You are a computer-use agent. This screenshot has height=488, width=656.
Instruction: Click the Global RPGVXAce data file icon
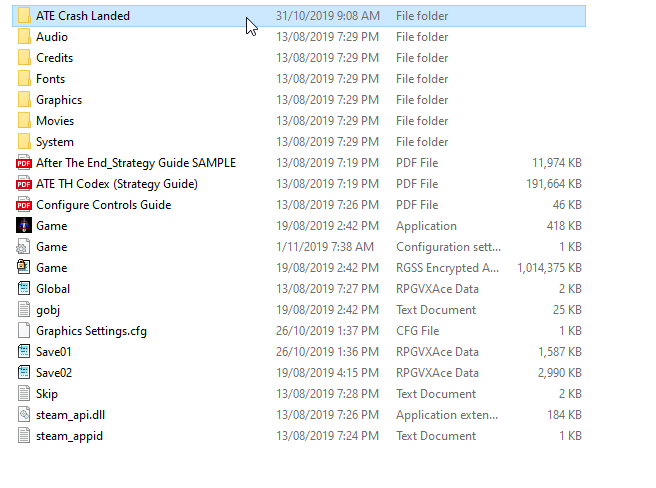(x=24, y=289)
